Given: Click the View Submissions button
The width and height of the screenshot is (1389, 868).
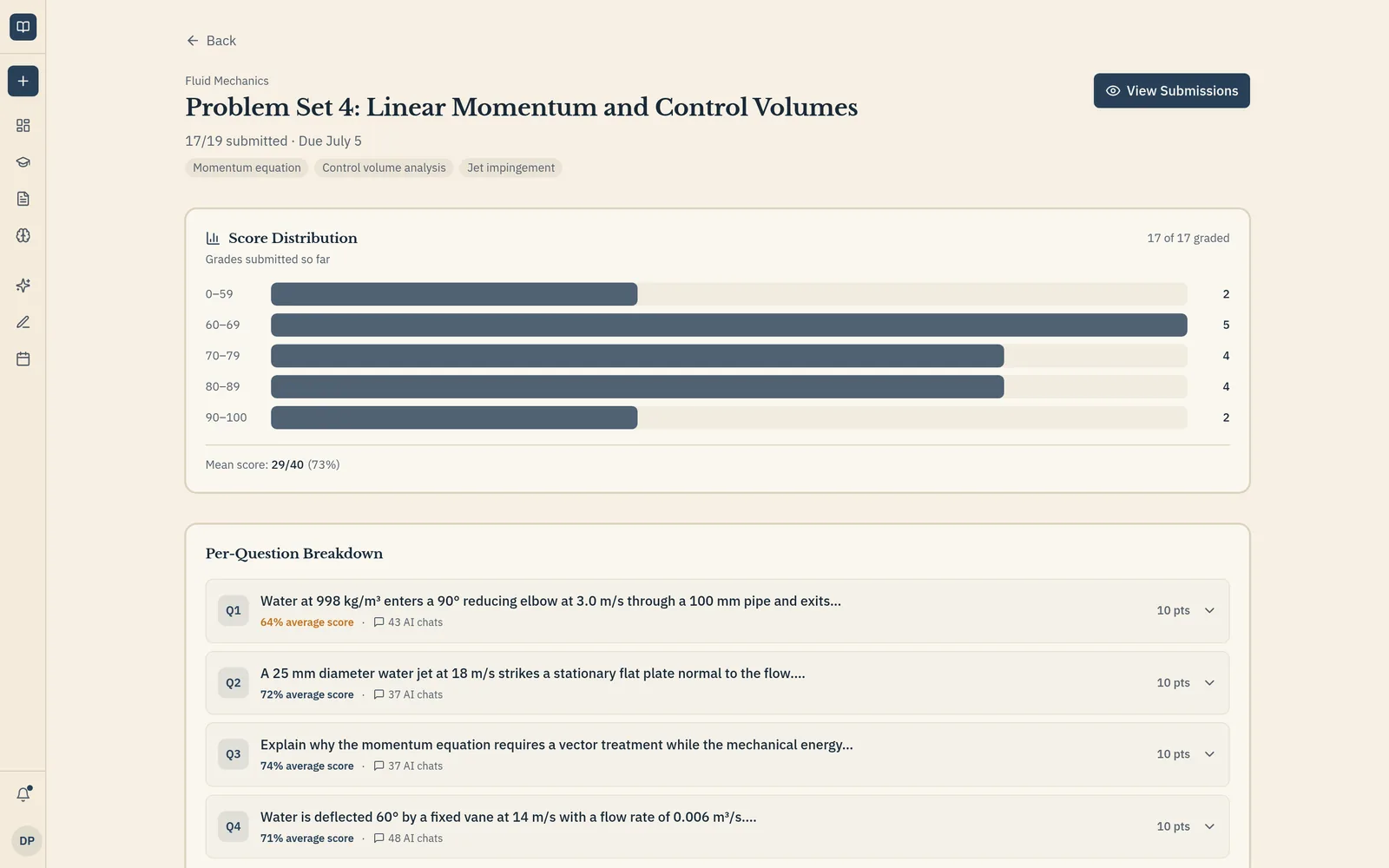Looking at the screenshot, I should pos(1171,91).
